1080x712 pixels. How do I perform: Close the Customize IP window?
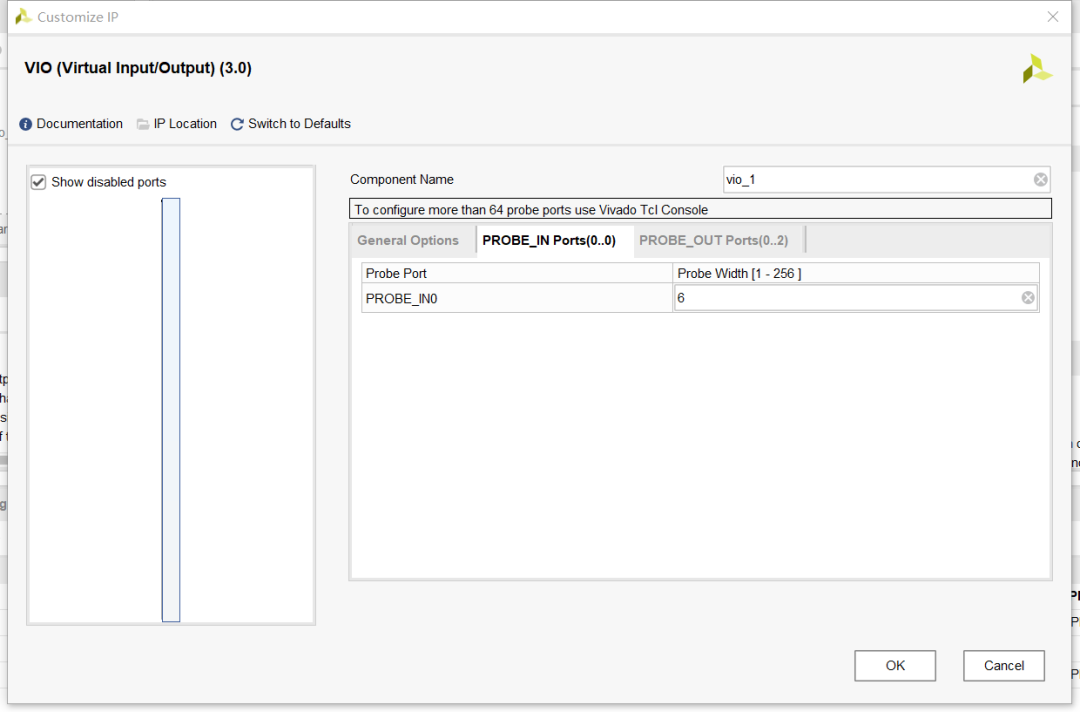[x=1052, y=17]
